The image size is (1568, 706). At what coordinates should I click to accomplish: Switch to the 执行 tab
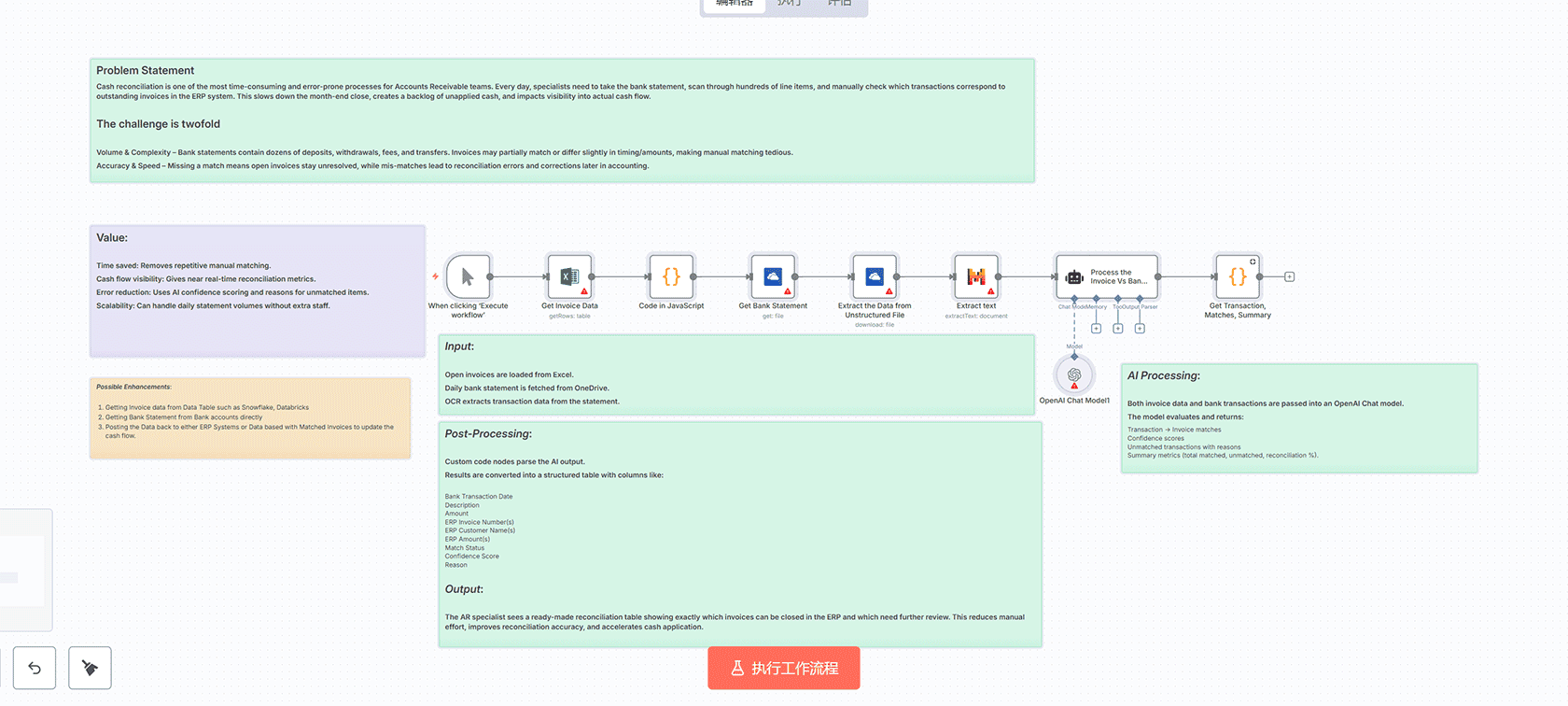(x=790, y=5)
